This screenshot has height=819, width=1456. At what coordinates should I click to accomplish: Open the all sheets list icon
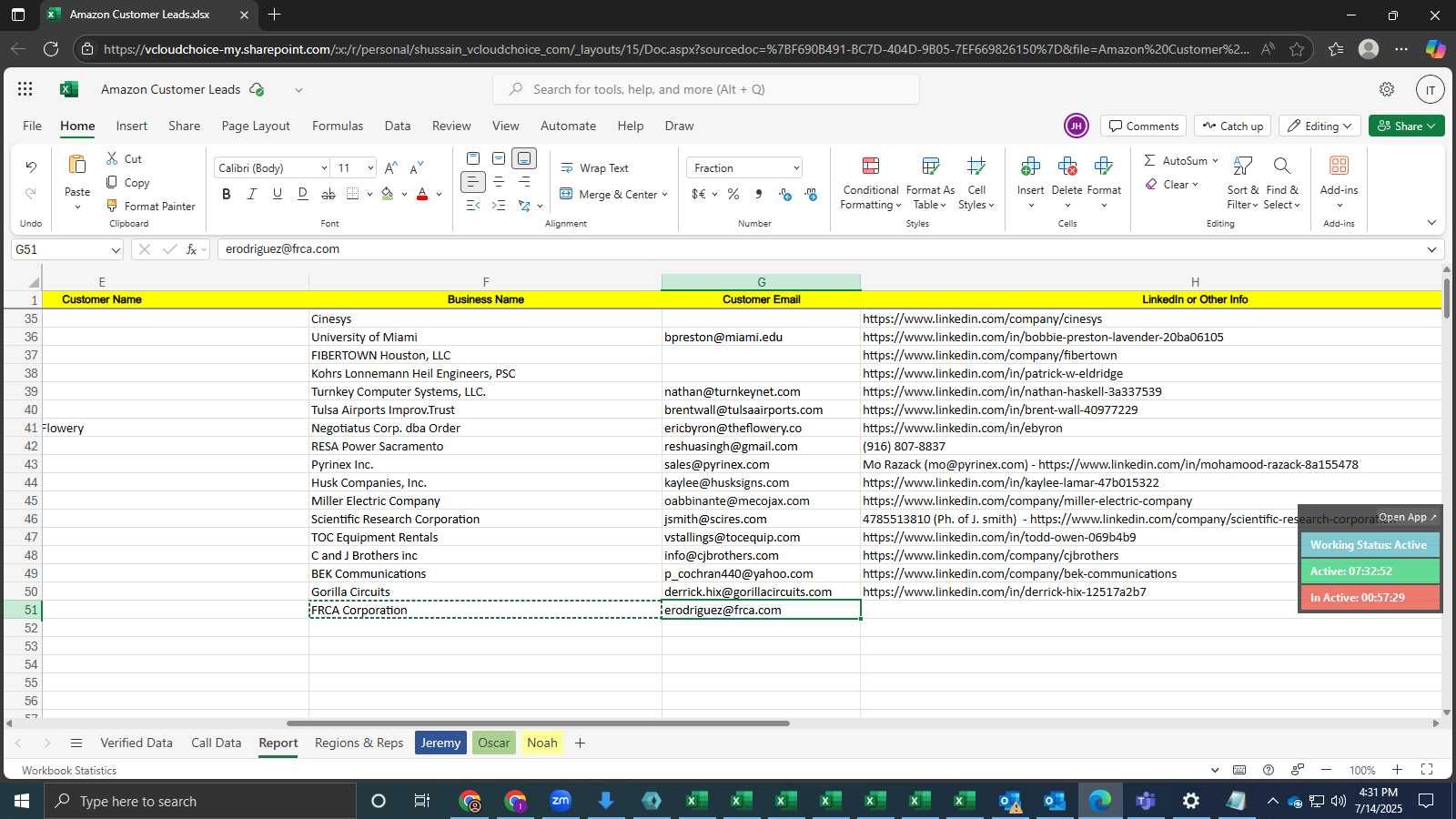click(x=76, y=743)
